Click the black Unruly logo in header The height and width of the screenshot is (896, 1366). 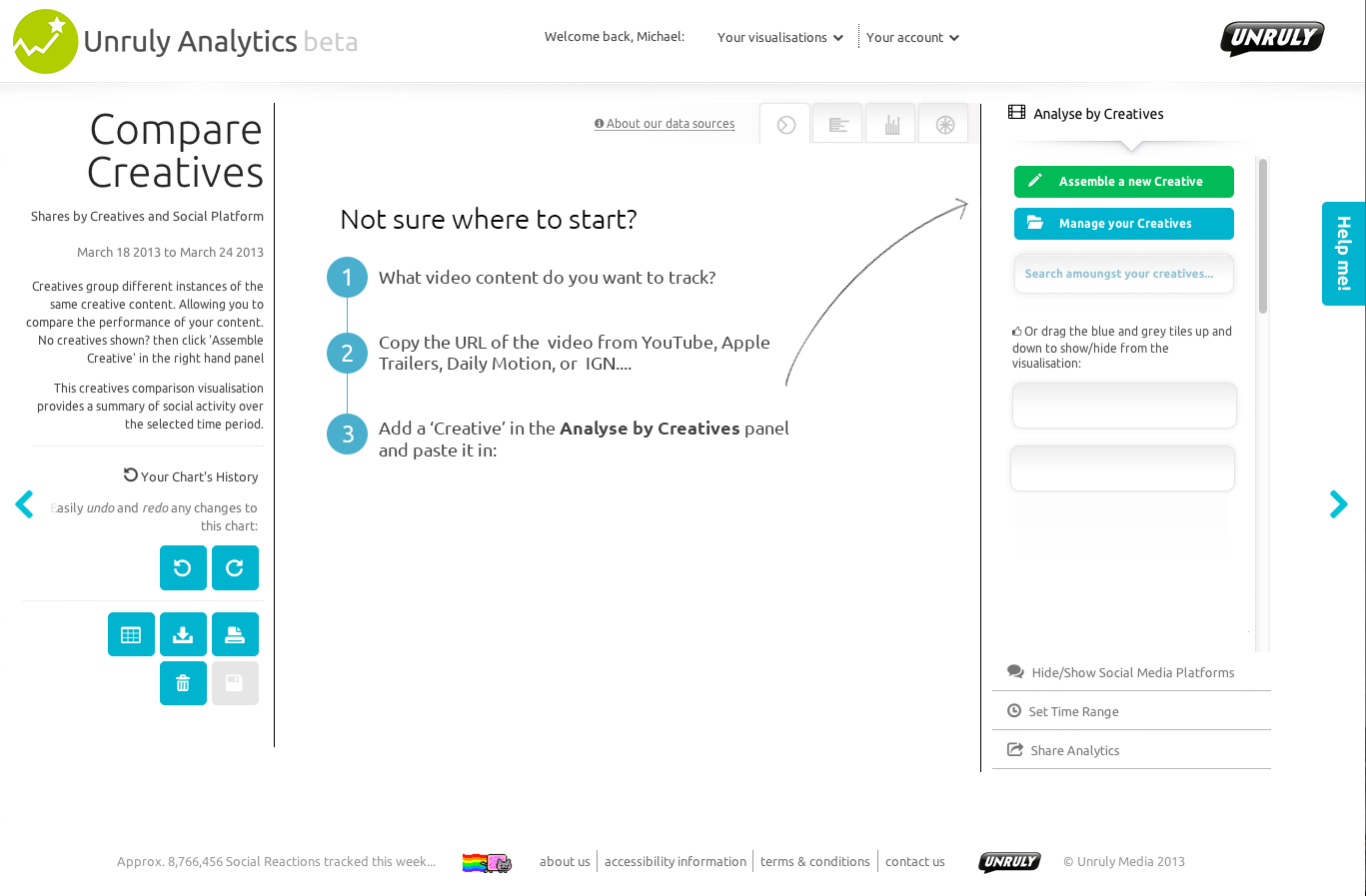point(1272,39)
